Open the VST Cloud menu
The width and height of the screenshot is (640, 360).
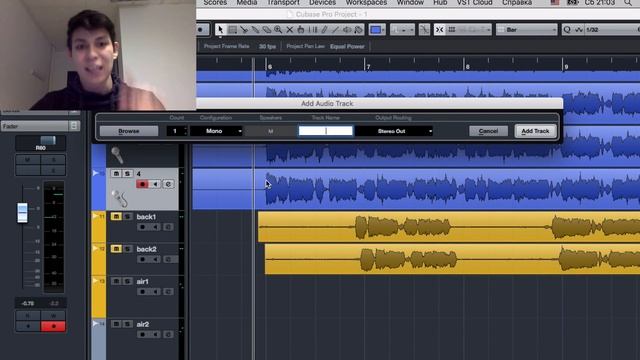pos(474,3)
